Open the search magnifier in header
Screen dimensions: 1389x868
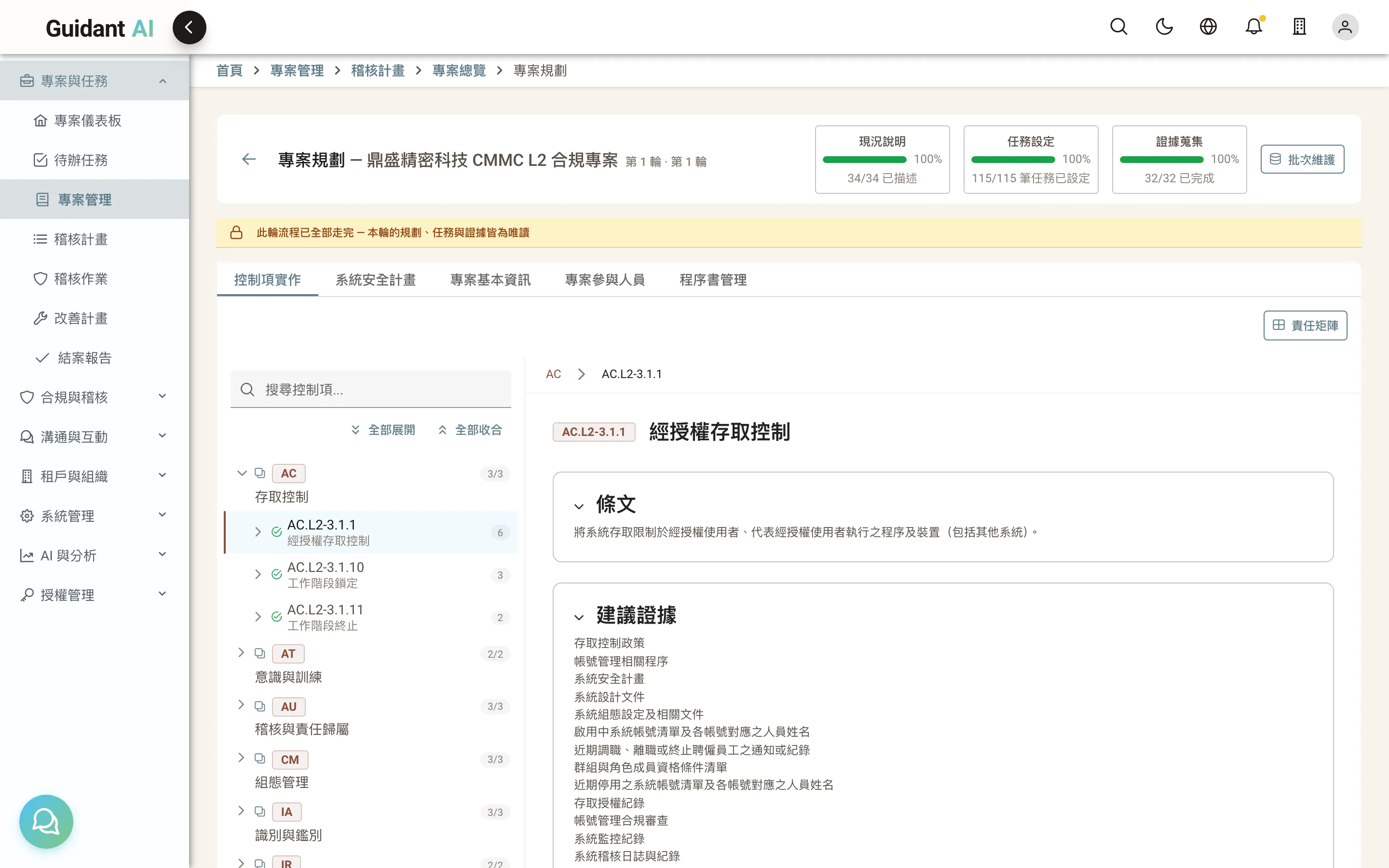pos(1118,27)
